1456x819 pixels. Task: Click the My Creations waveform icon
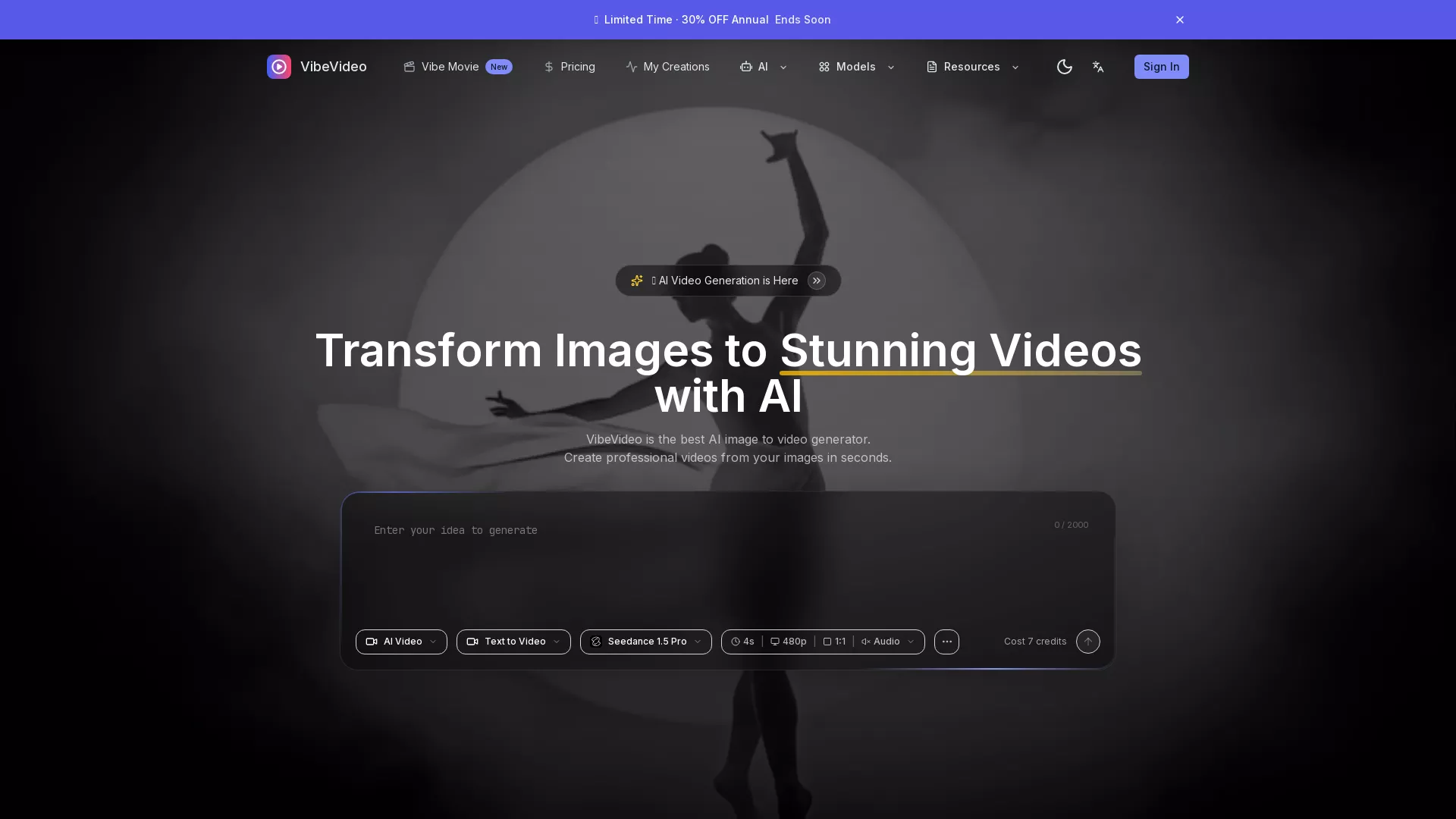pos(632,67)
